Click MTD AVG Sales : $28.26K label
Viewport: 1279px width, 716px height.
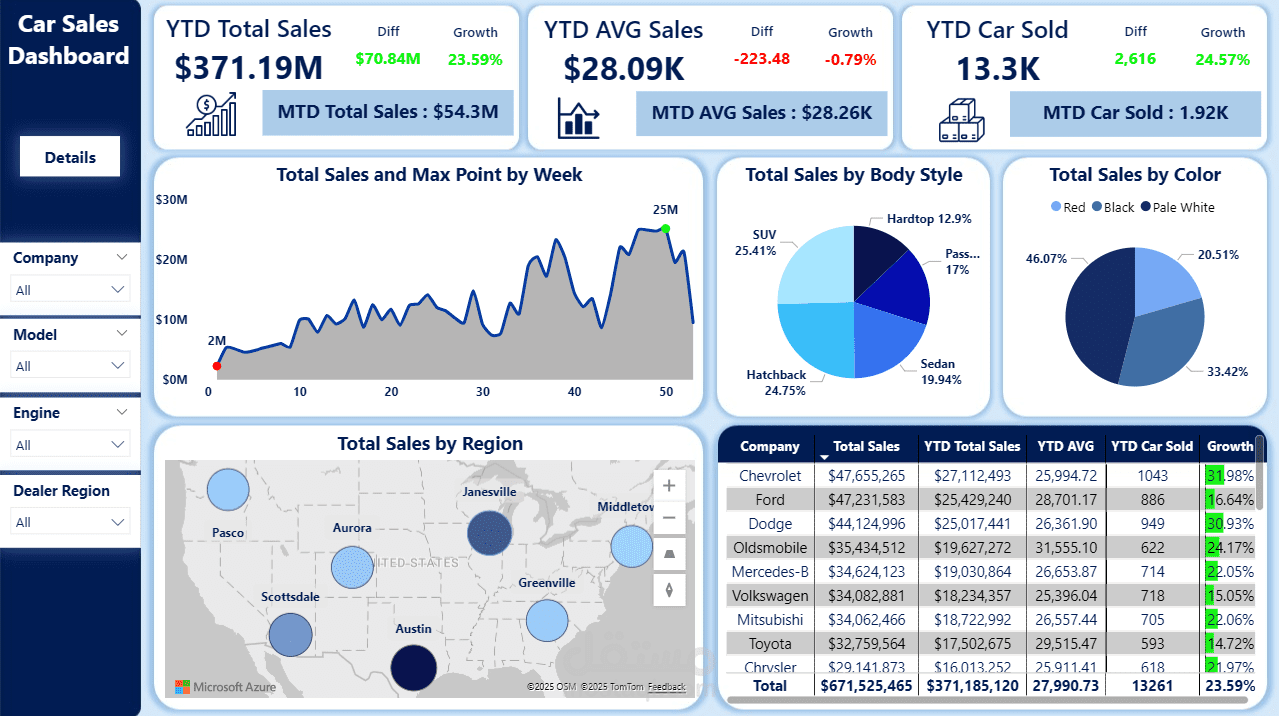(761, 112)
